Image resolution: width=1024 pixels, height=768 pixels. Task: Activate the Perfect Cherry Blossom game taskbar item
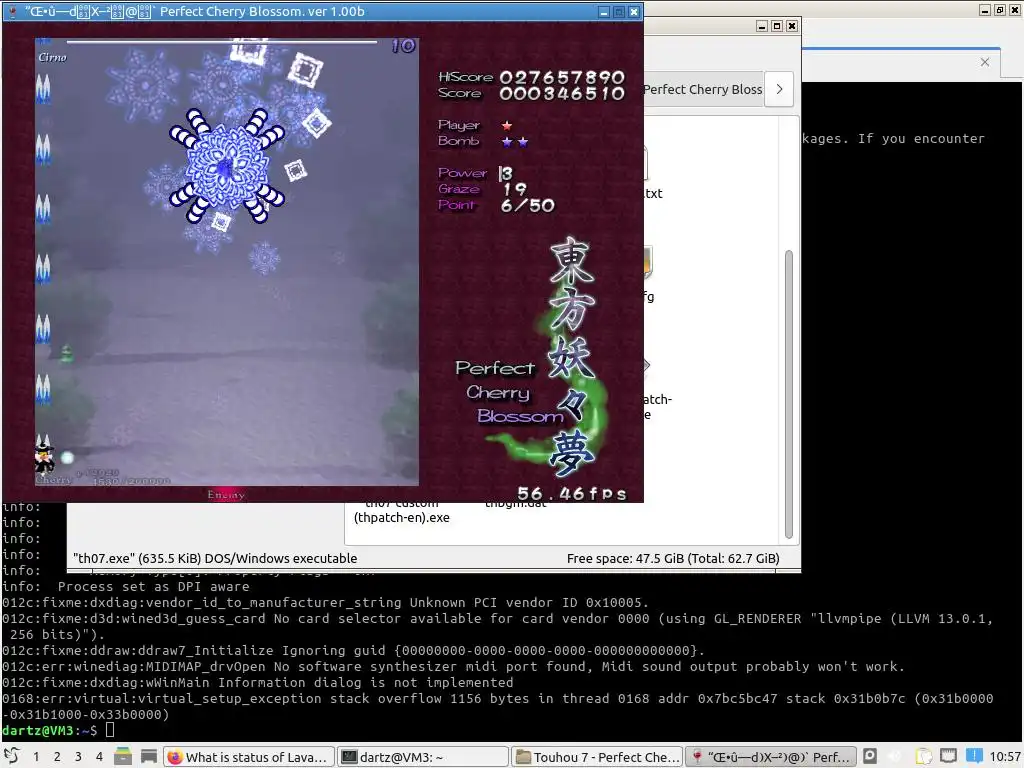click(771, 756)
